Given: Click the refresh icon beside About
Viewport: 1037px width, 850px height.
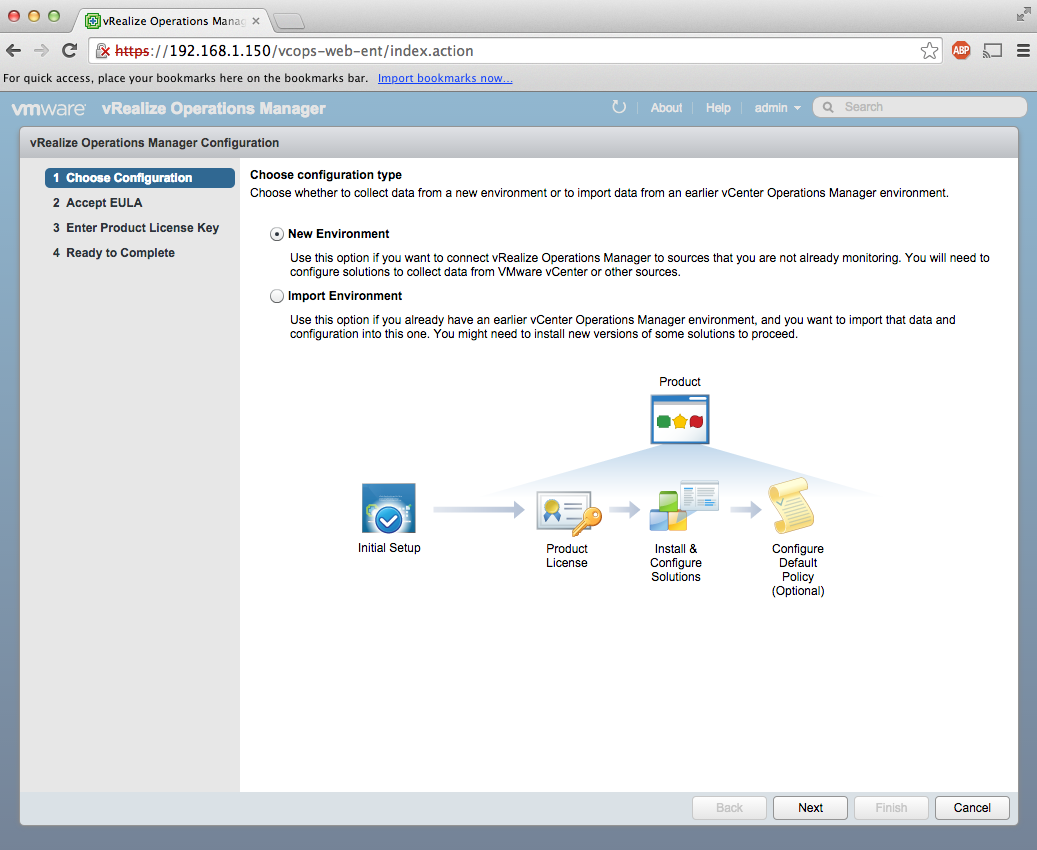Looking at the screenshot, I should click(619, 107).
